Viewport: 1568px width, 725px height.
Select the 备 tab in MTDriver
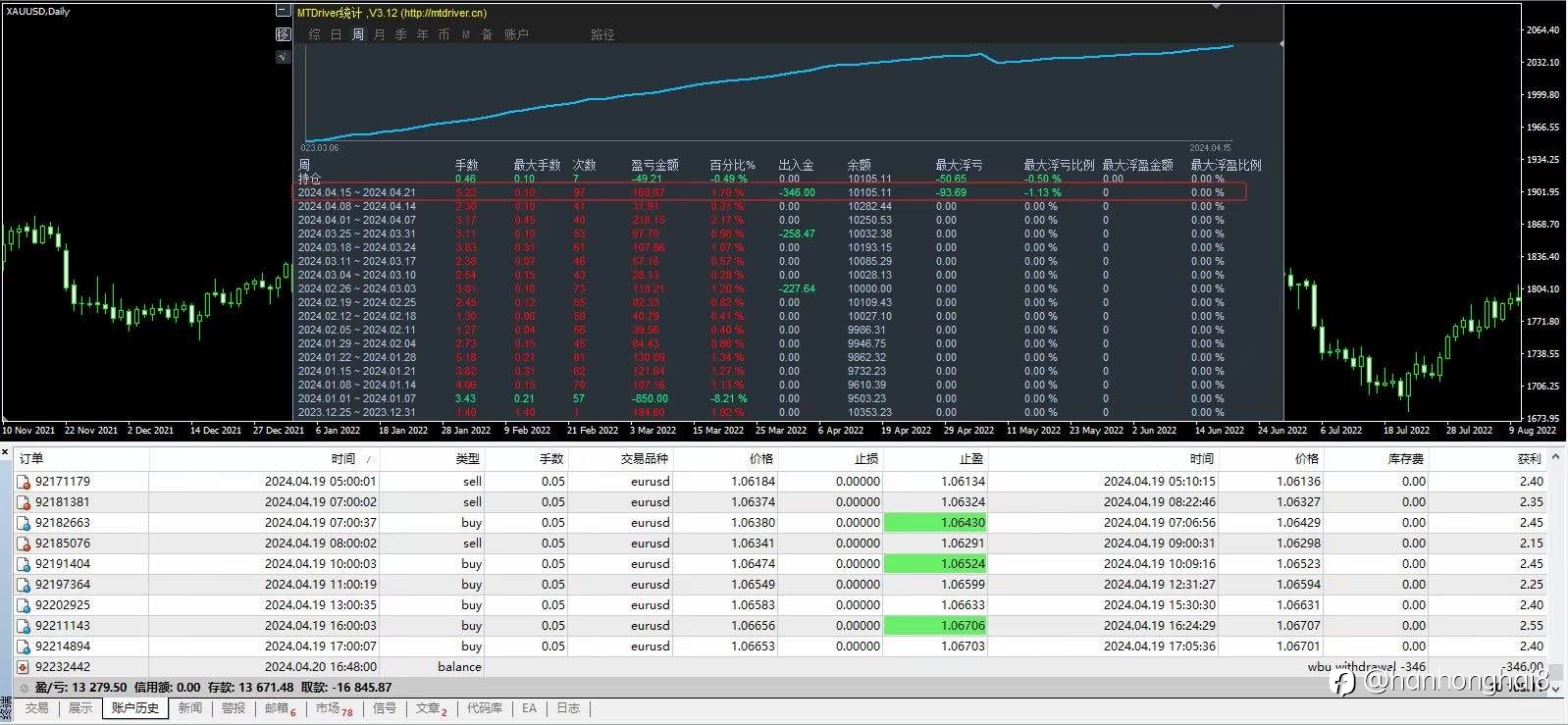(x=488, y=34)
